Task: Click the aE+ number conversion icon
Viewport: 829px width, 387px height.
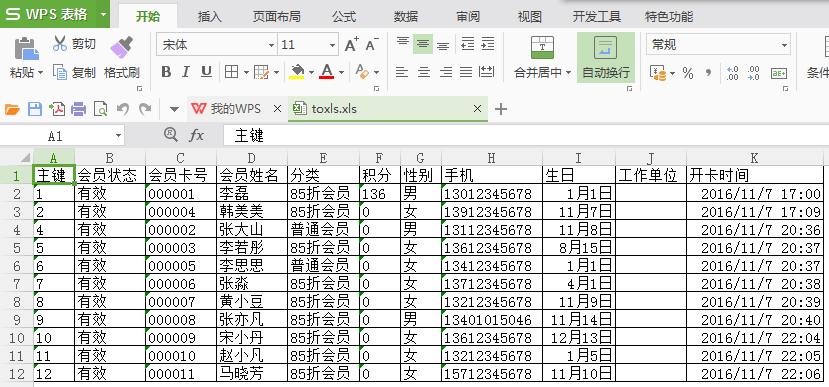Action: (778, 73)
